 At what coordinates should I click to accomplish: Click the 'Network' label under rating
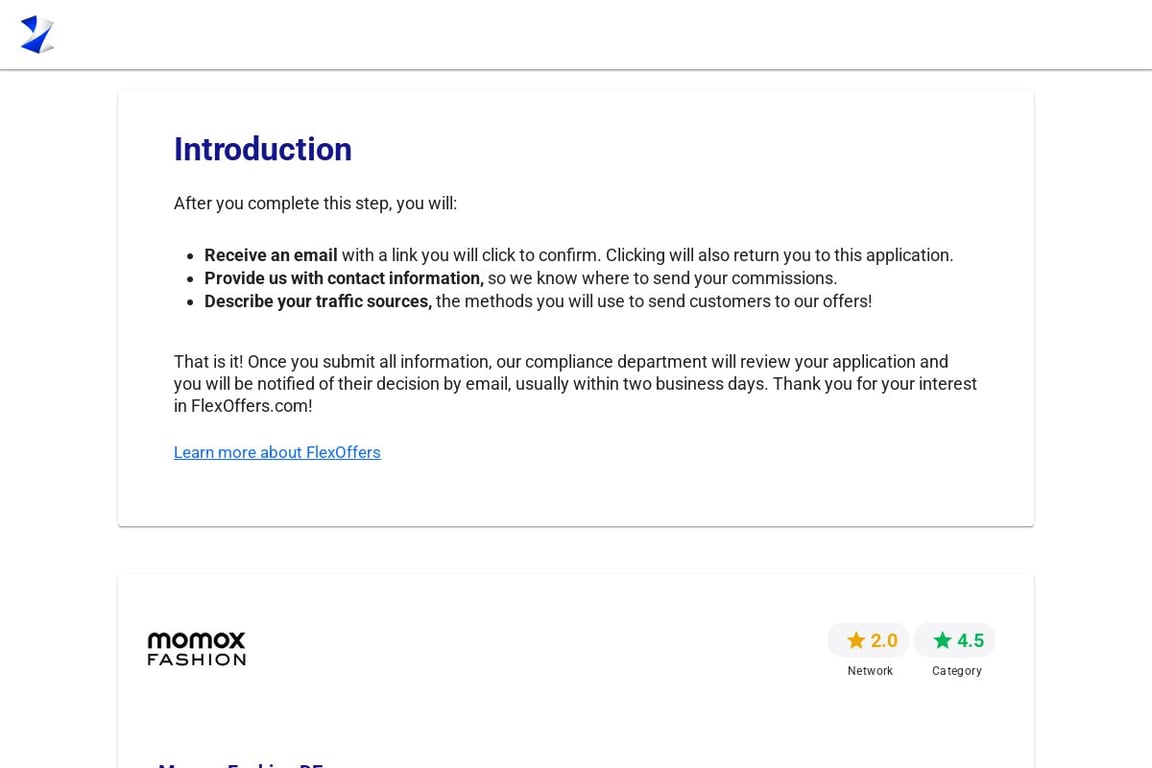click(870, 671)
